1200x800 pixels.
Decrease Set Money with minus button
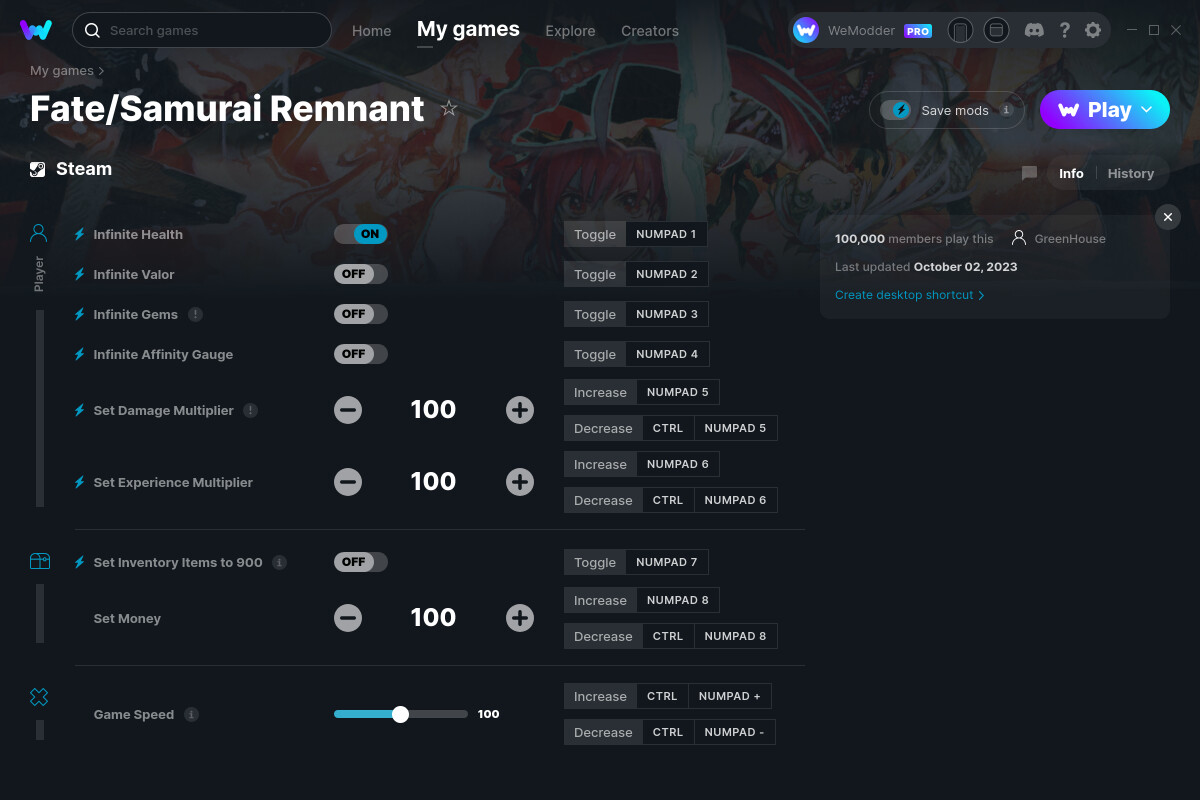[348, 618]
